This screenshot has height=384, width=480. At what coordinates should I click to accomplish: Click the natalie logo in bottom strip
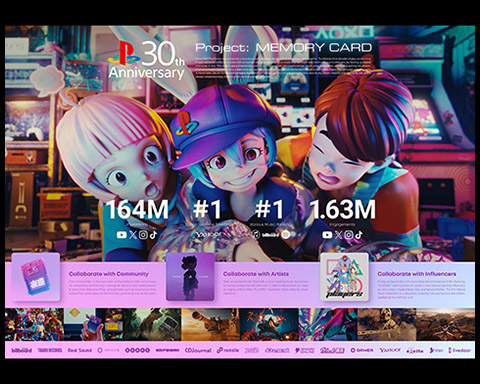(x=228, y=350)
